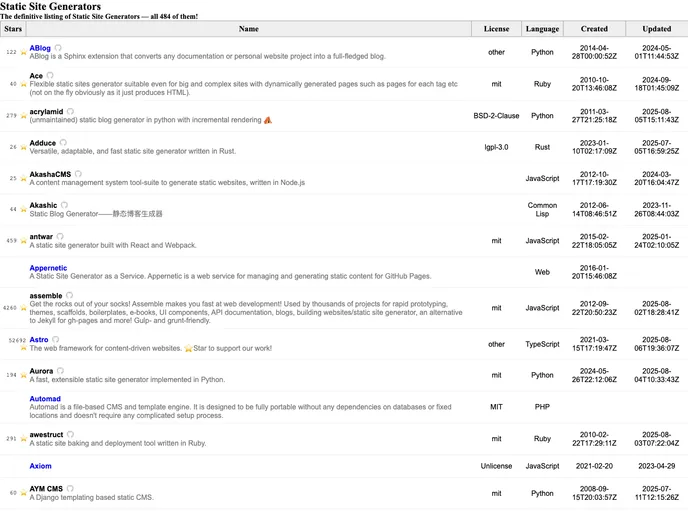Viewport: 688px width, 512px height.
Task: Click the Unlicense cell for Axiom
Action: tap(496, 466)
